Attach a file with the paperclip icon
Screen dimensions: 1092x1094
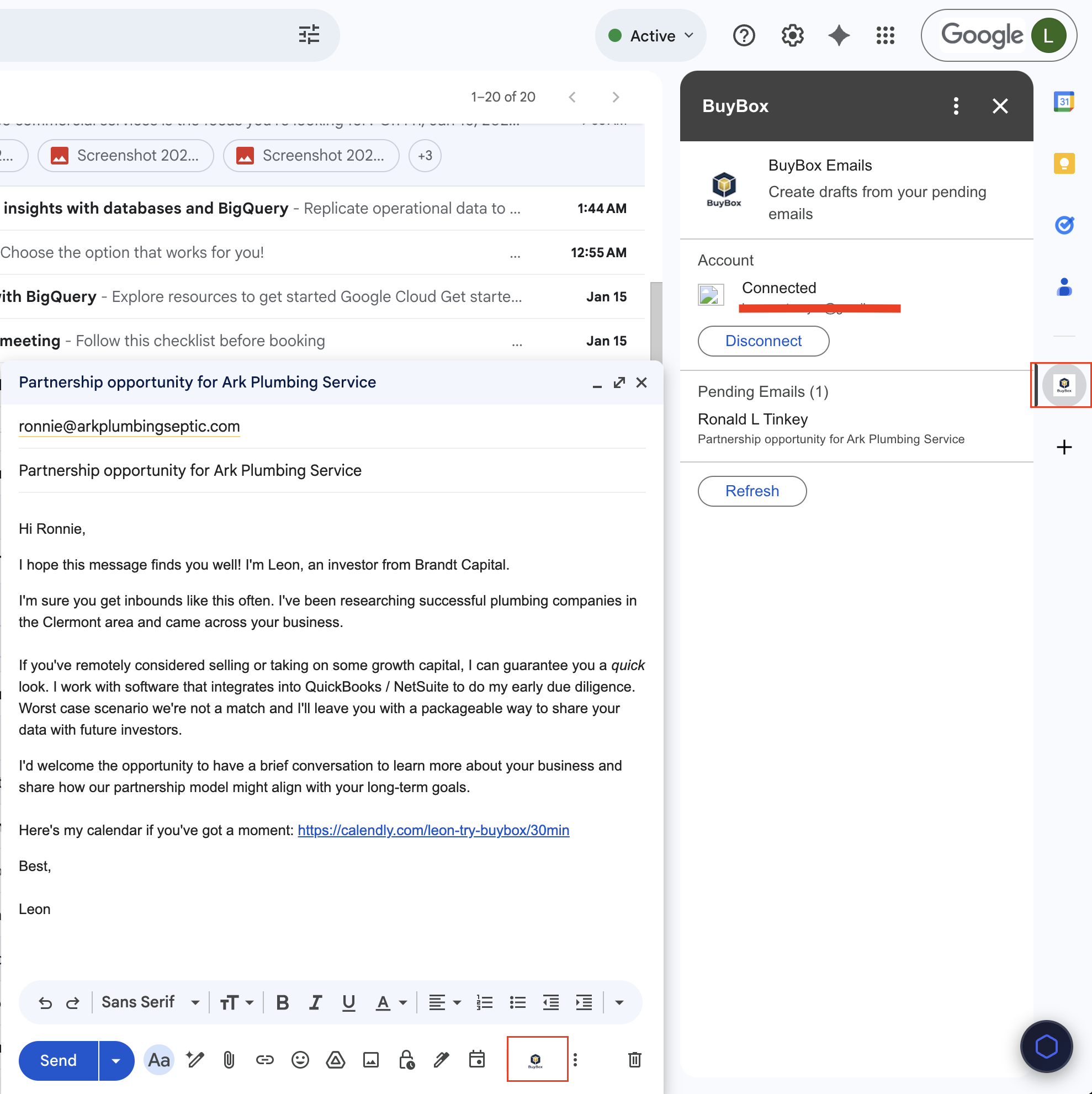(229, 1059)
